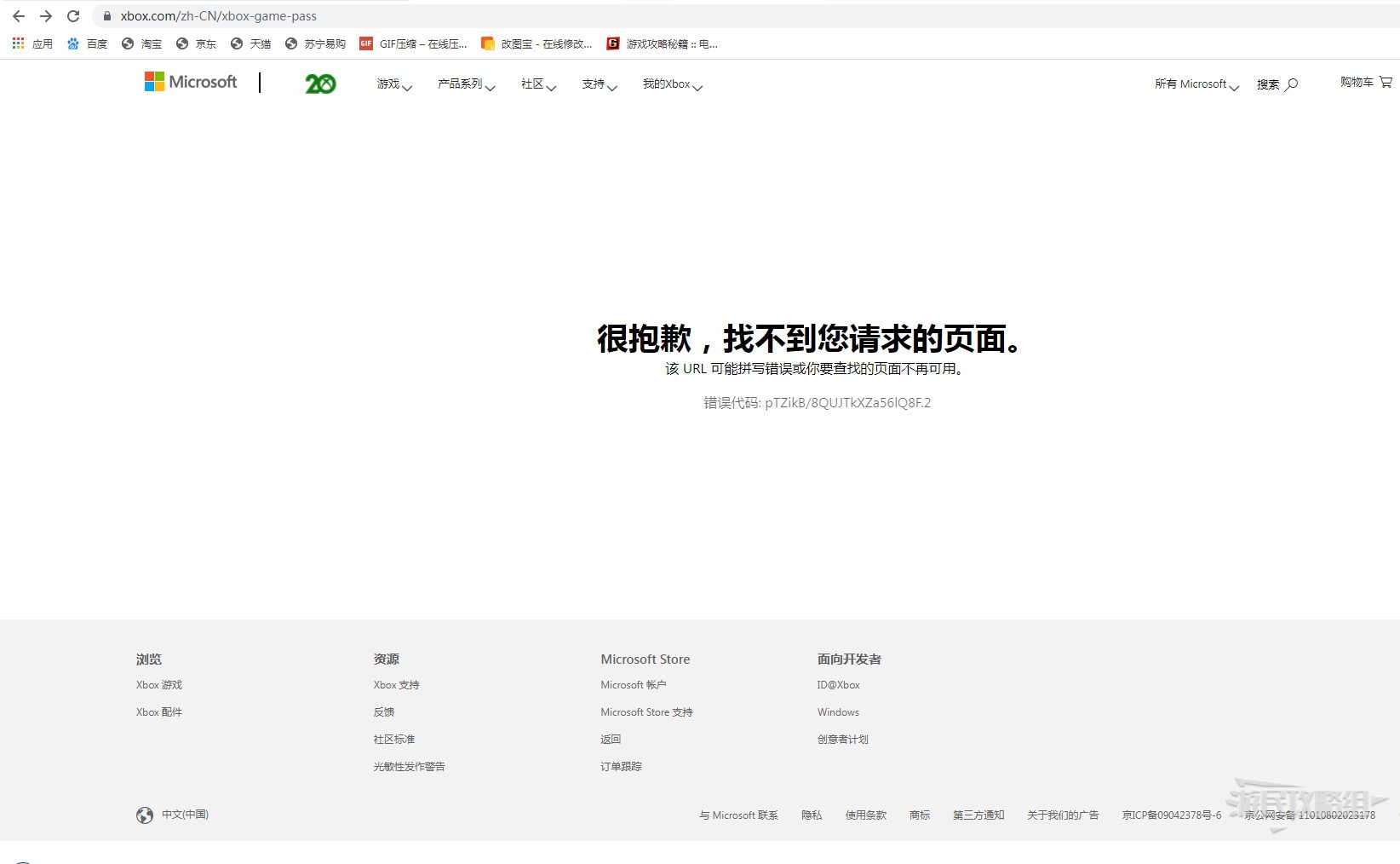Open the 社区标准 footer link
The height and width of the screenshot is (864, 1400).
[393, 740]
